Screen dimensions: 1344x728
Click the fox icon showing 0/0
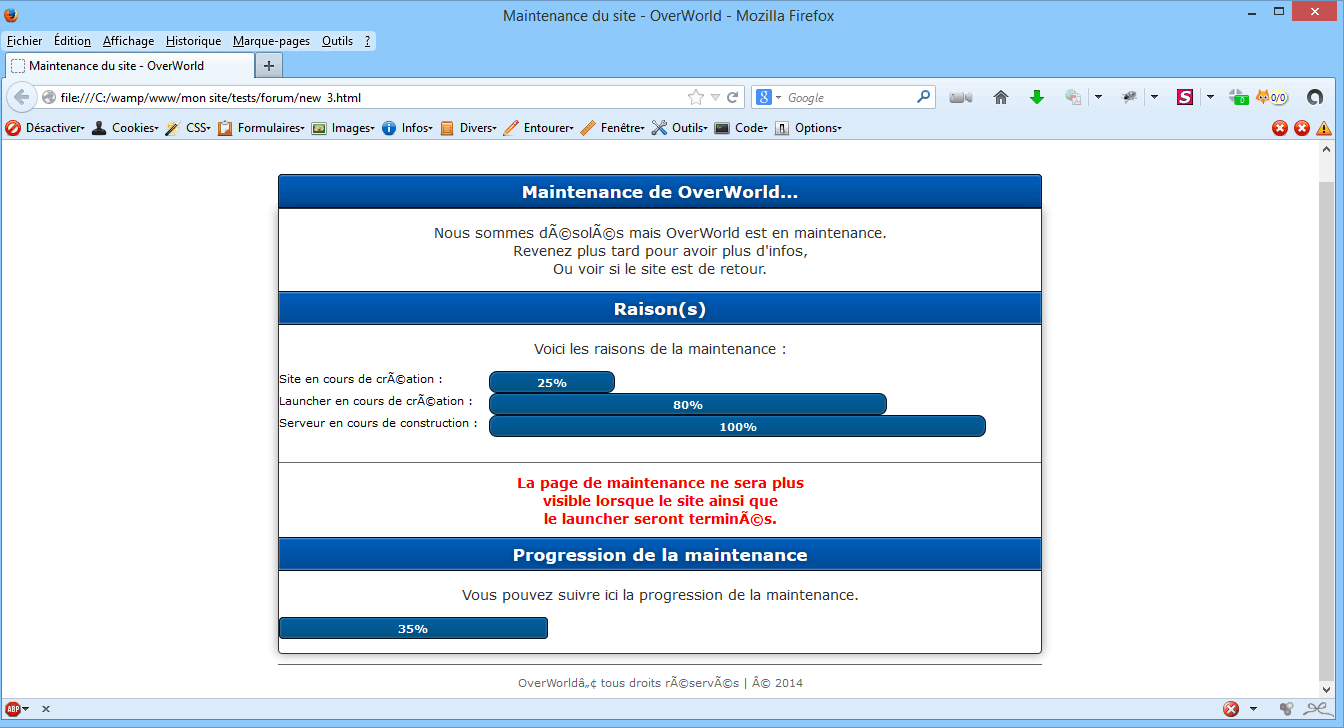click(x=1272, y=97)
